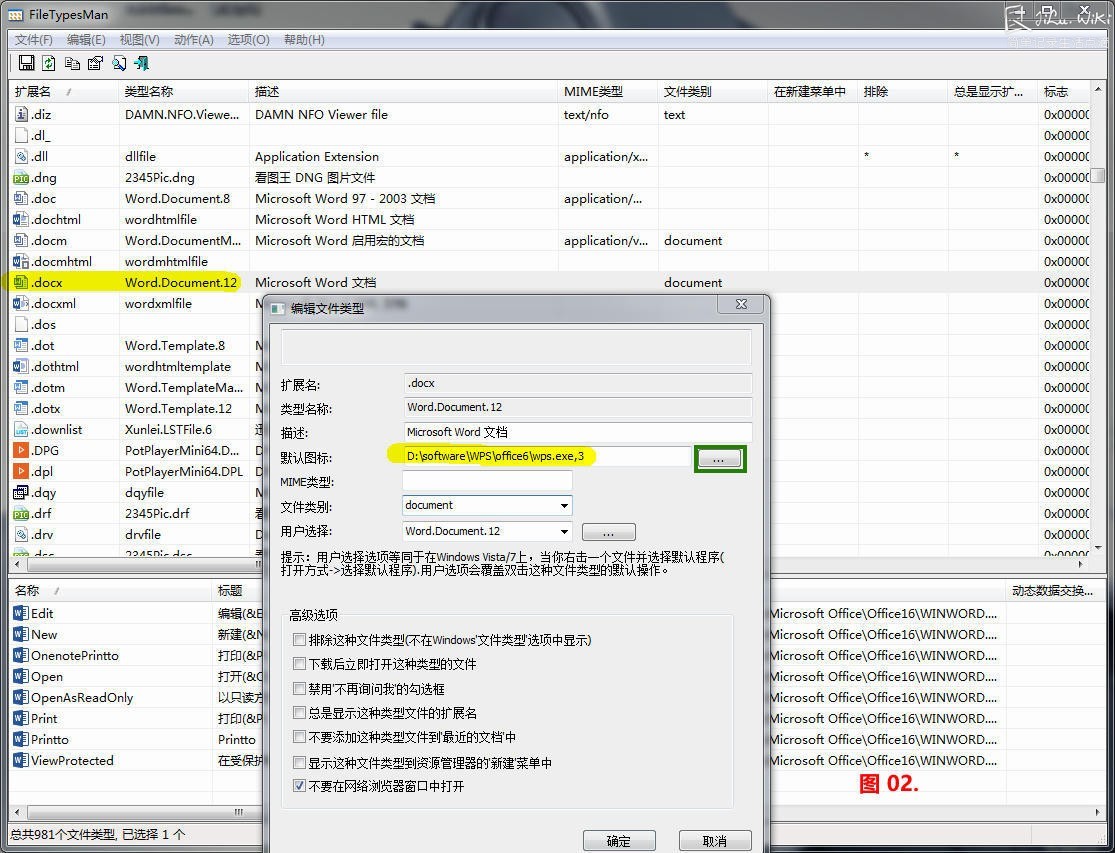Click the OnenotePrintto action icon

point(21,655)
